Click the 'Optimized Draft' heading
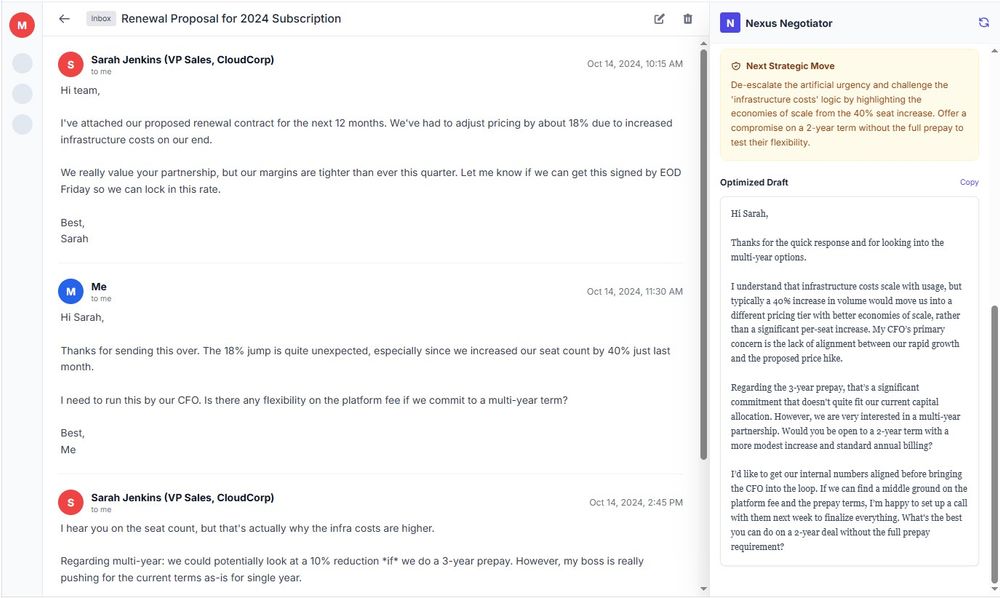Image resolution: width=1000 pixels, height=598 pixels. (754, 182)
